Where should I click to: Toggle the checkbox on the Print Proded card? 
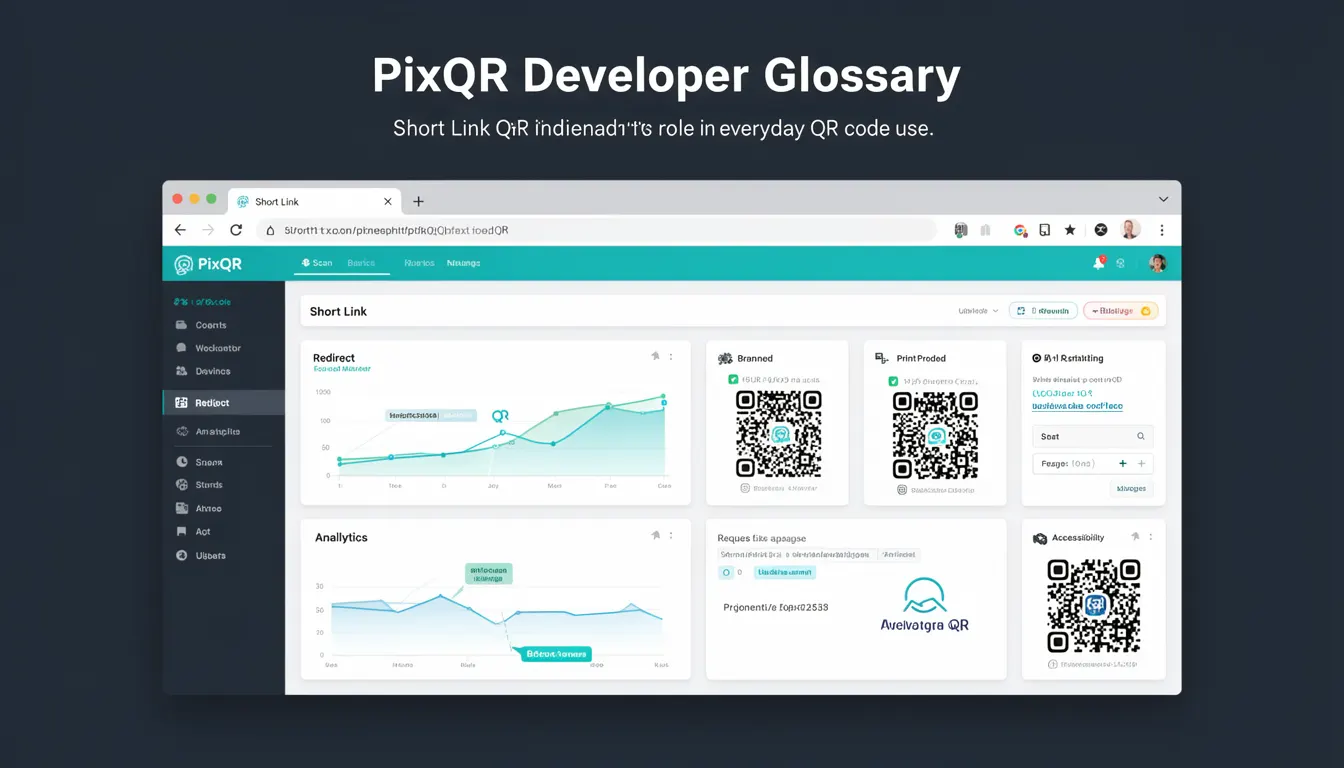tap(893, 381)
